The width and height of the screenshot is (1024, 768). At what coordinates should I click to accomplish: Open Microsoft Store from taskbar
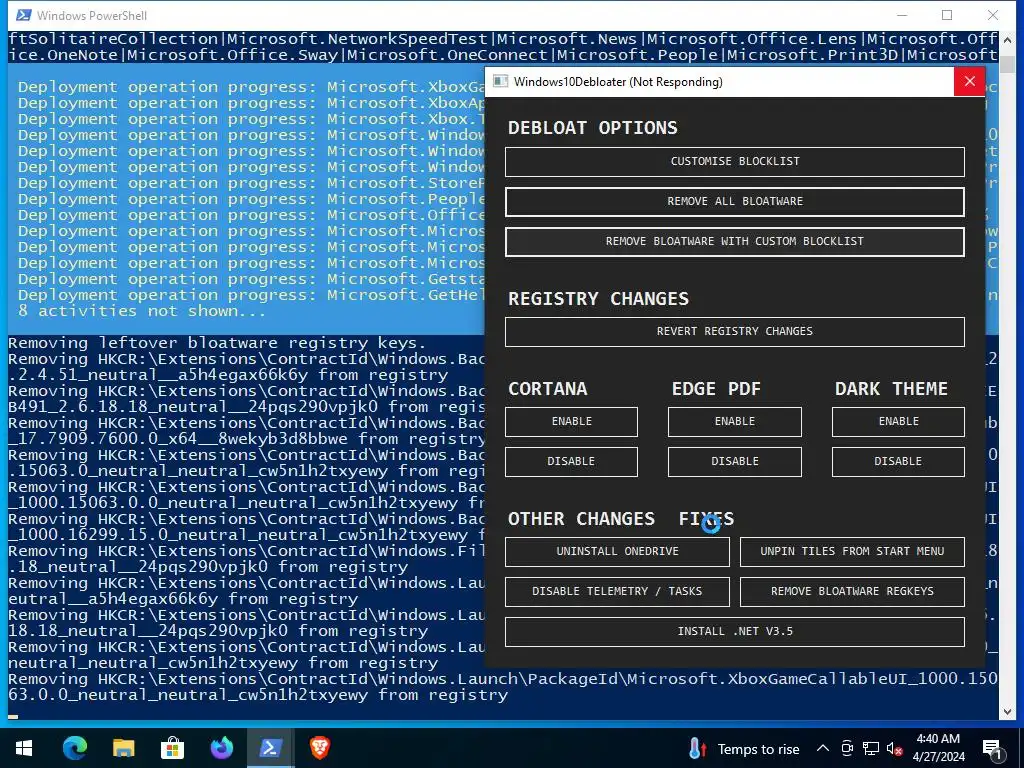172,748
